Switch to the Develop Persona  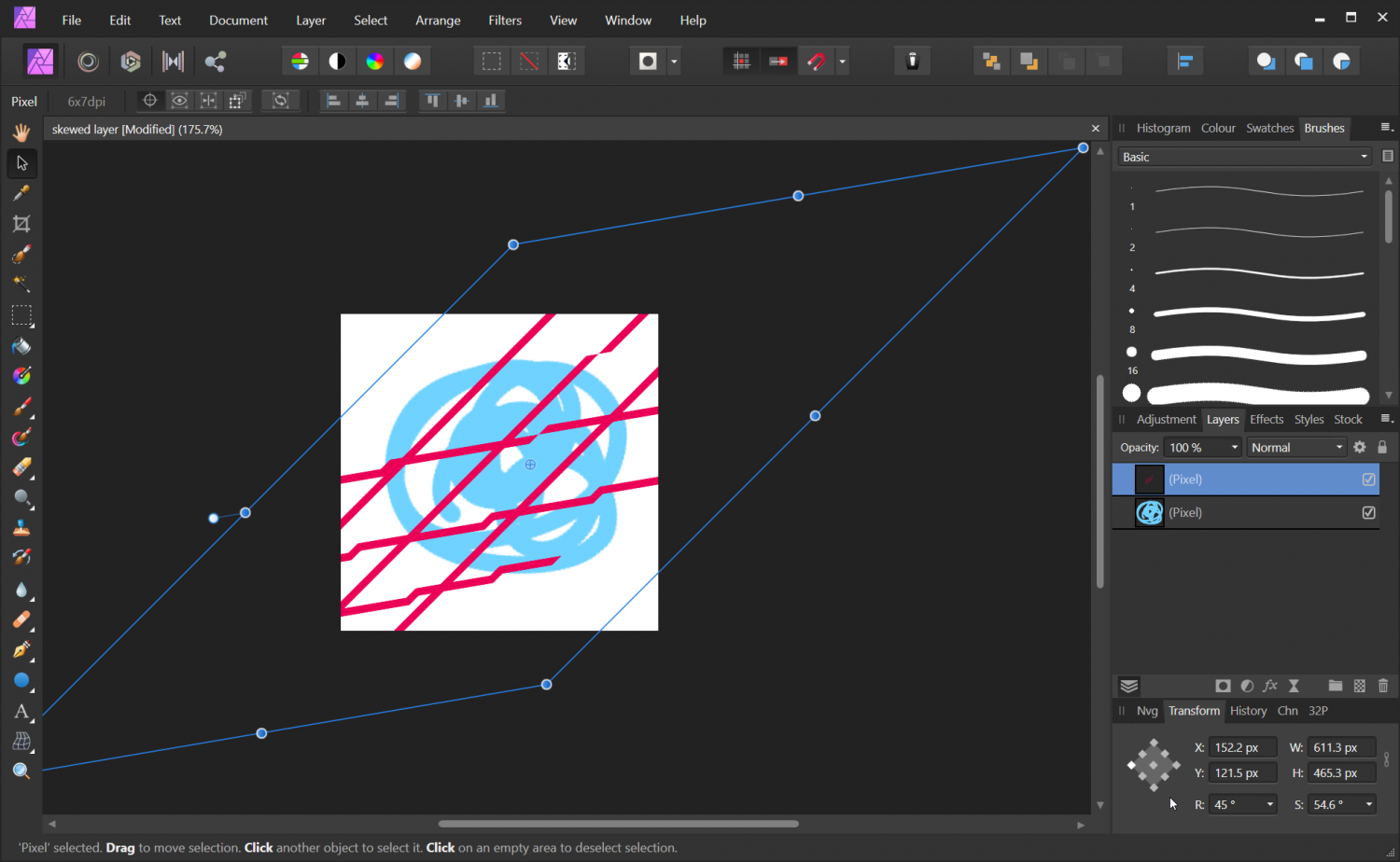[x=131, y=62]
